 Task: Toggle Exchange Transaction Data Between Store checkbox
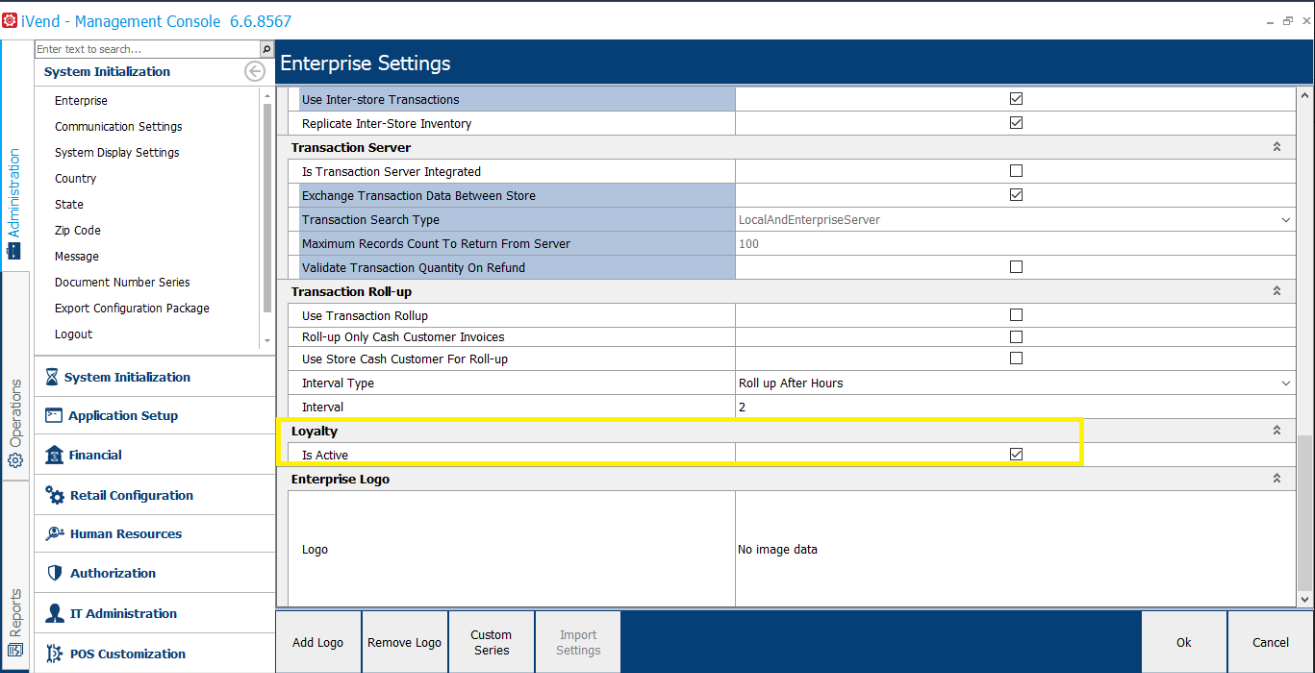click(x=1016, y=195)
